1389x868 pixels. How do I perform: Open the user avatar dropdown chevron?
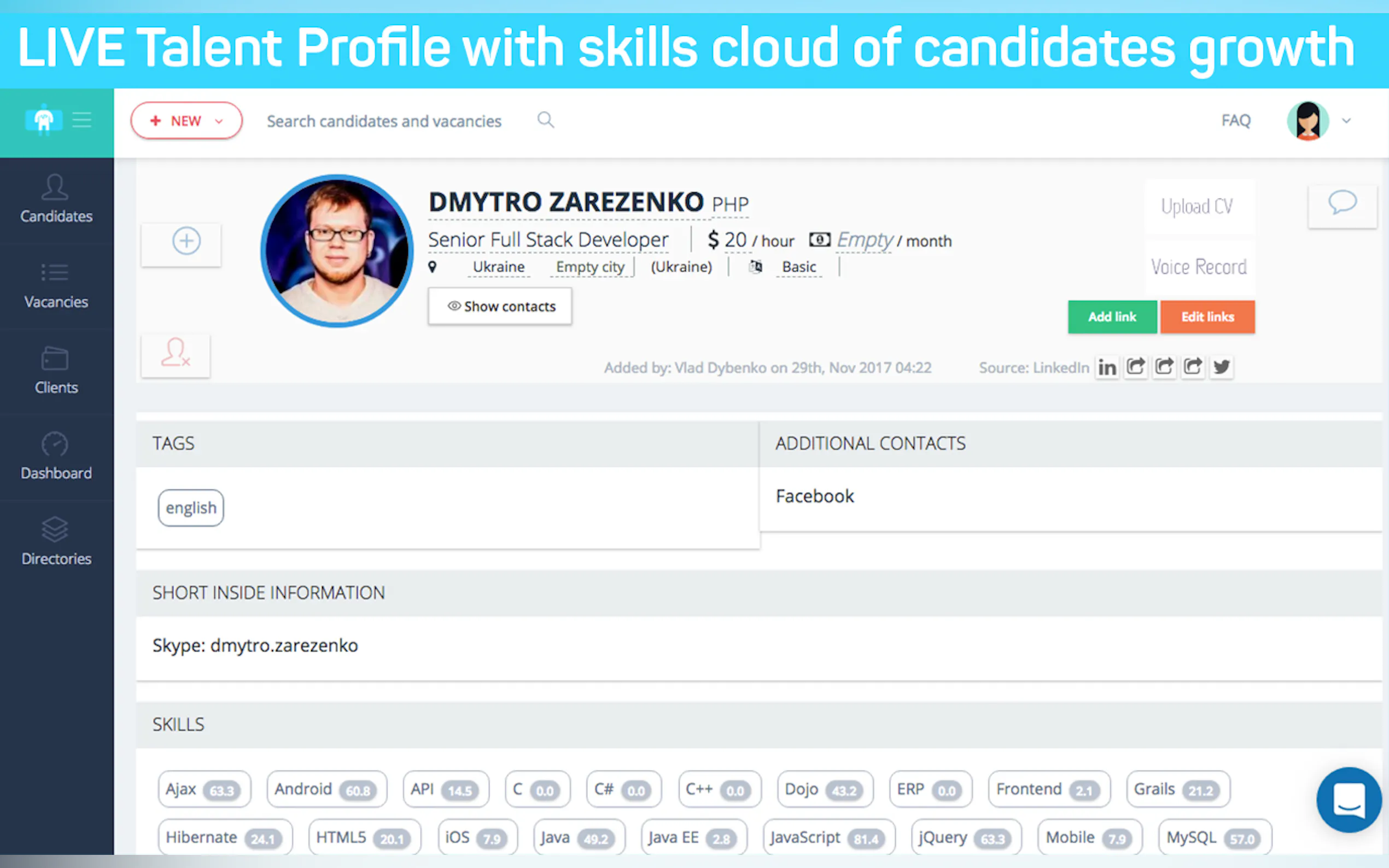[x=1346, y=121]
